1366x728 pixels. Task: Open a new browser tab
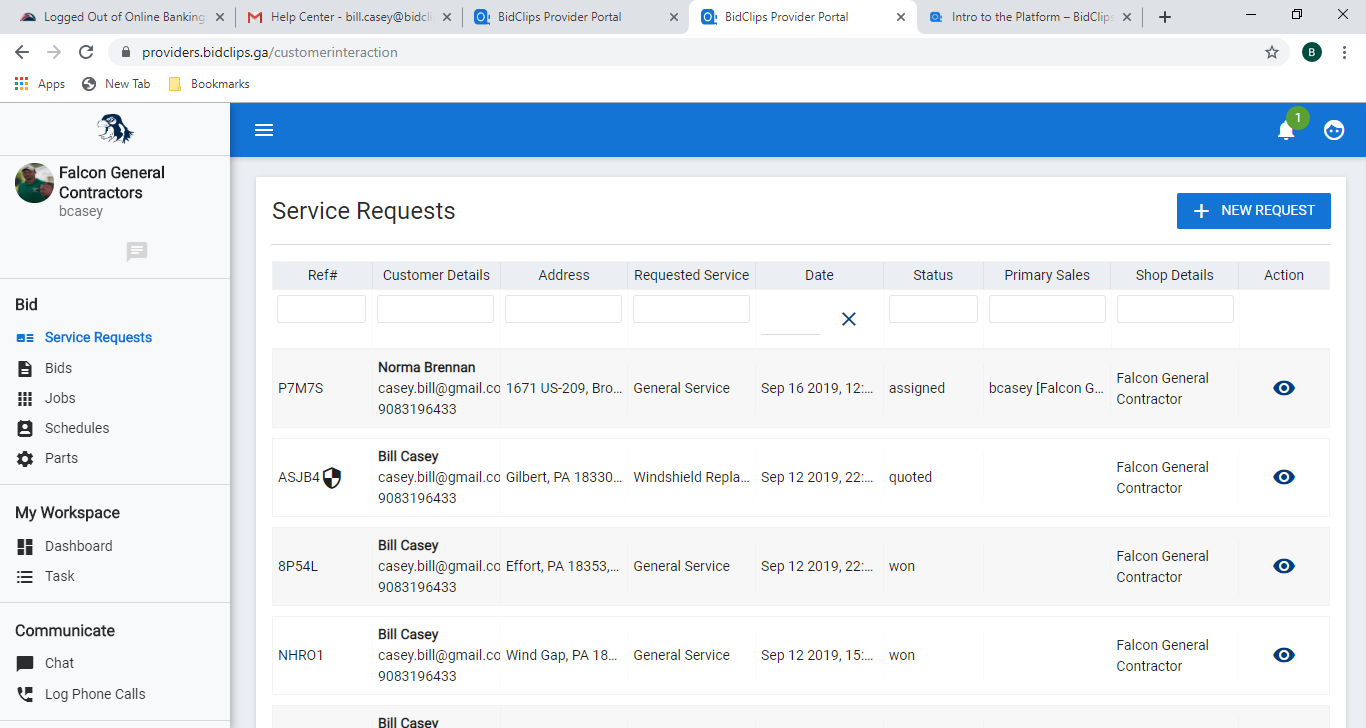point(1164,17)
